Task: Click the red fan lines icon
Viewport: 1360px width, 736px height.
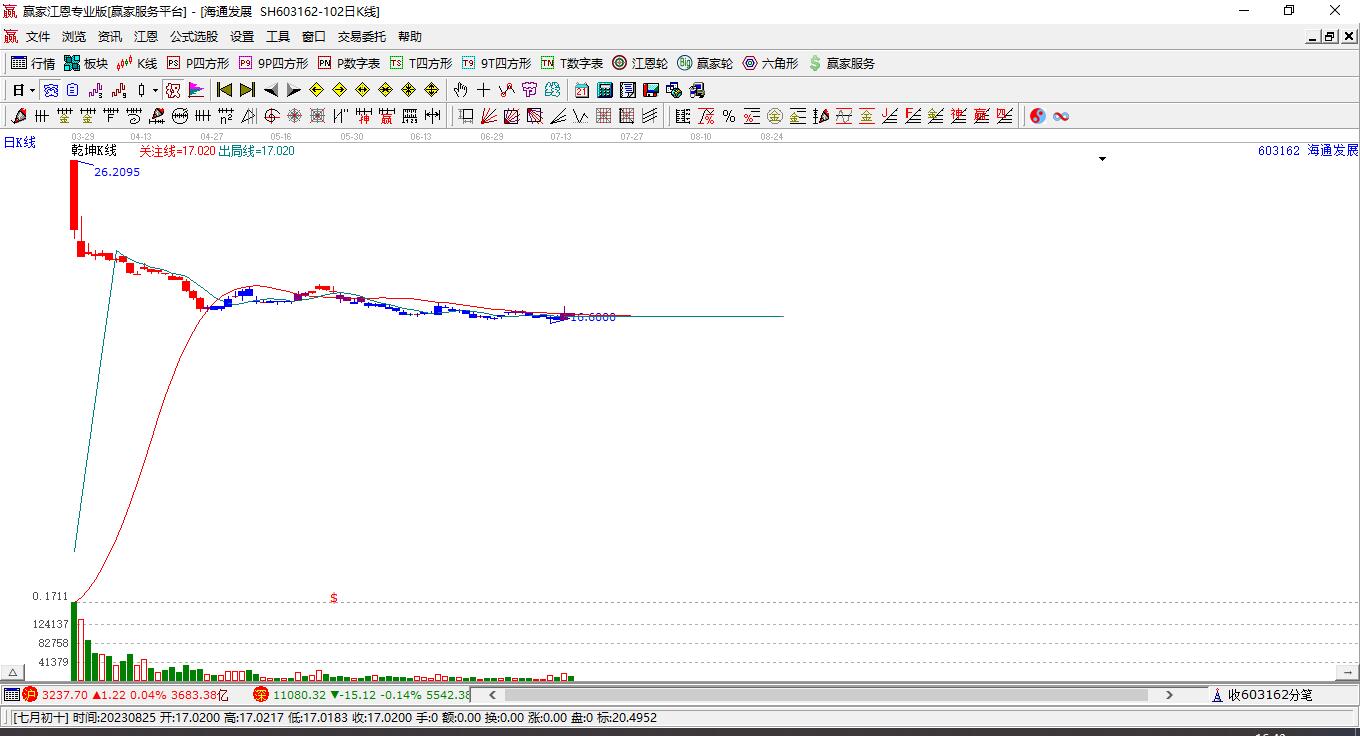Action: point(488,116)
